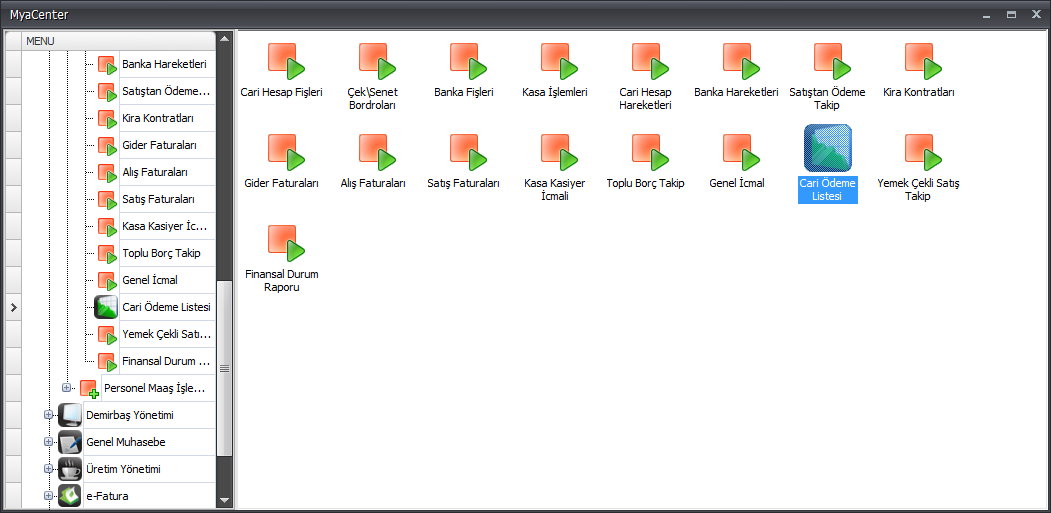The height and width of the screenshot is (513, 1051).
Task: Select Alış Faturaları in menu tree
Action: click(155, 172)
